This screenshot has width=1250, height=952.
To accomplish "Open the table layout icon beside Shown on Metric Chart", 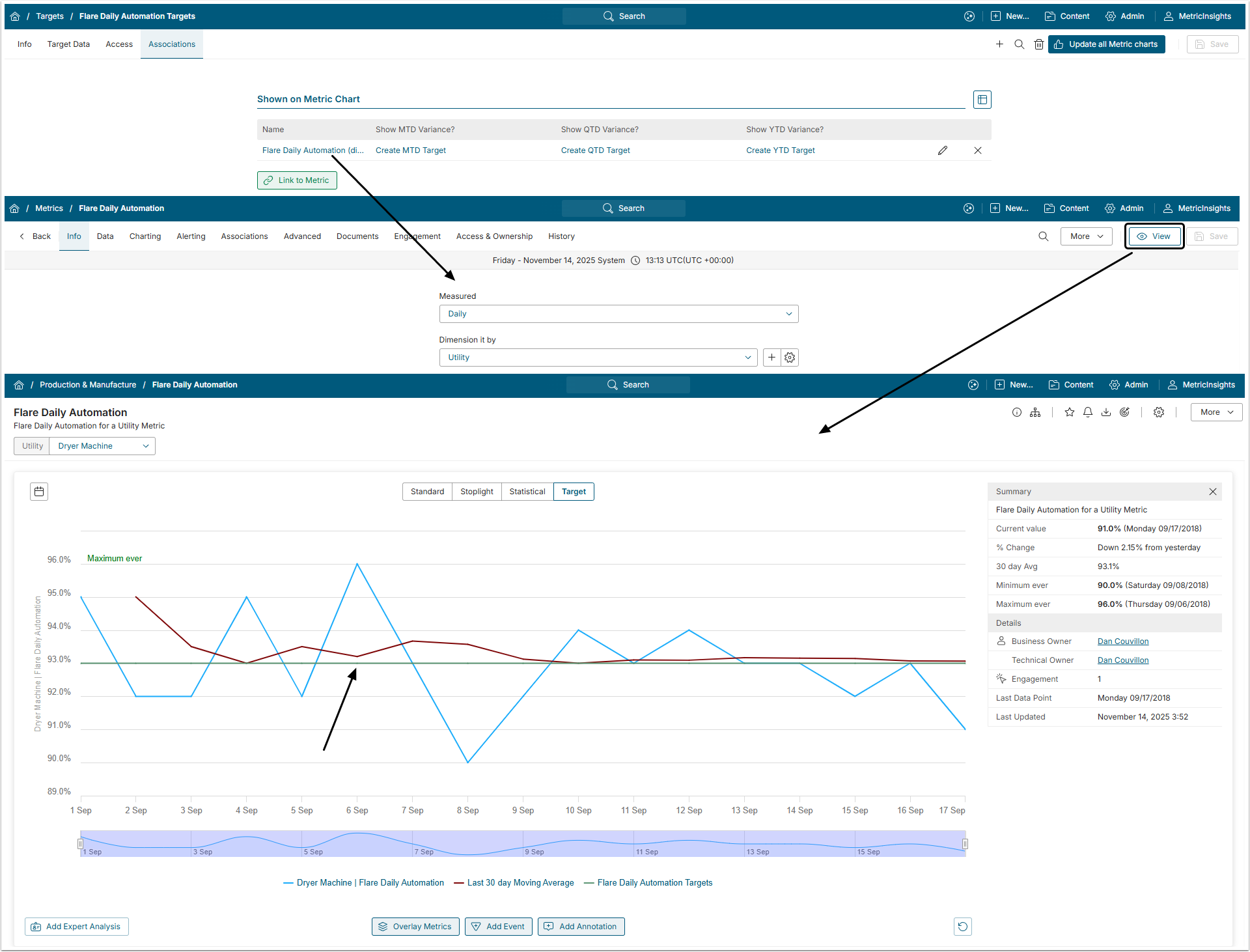I will click(x=982, y=100).
